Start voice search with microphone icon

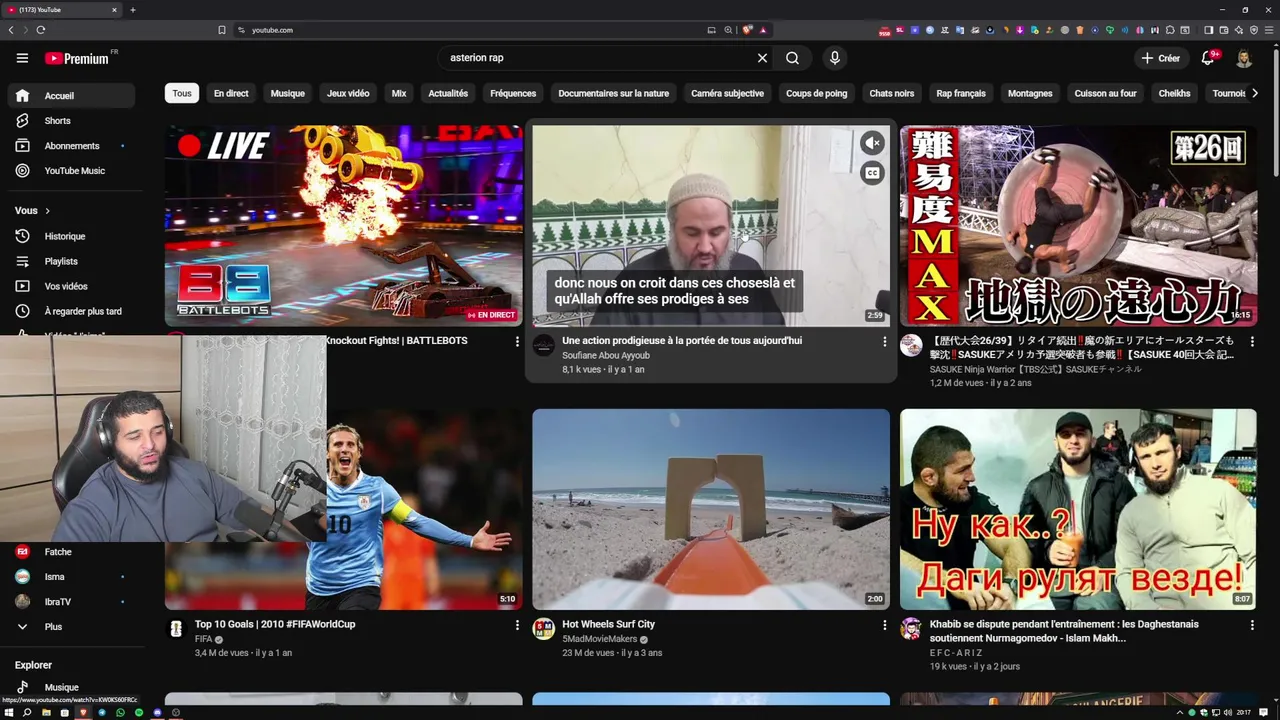[x=835, y=58]
